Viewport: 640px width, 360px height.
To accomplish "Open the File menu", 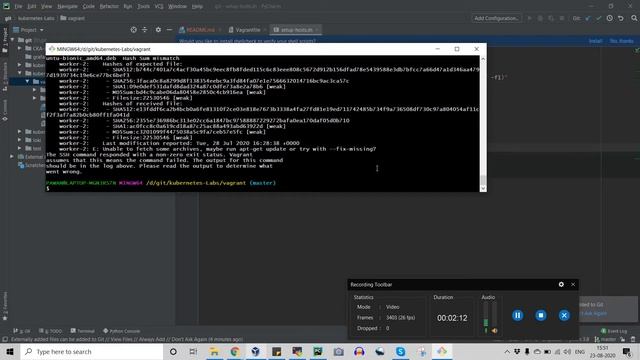I will coord(18,7).
